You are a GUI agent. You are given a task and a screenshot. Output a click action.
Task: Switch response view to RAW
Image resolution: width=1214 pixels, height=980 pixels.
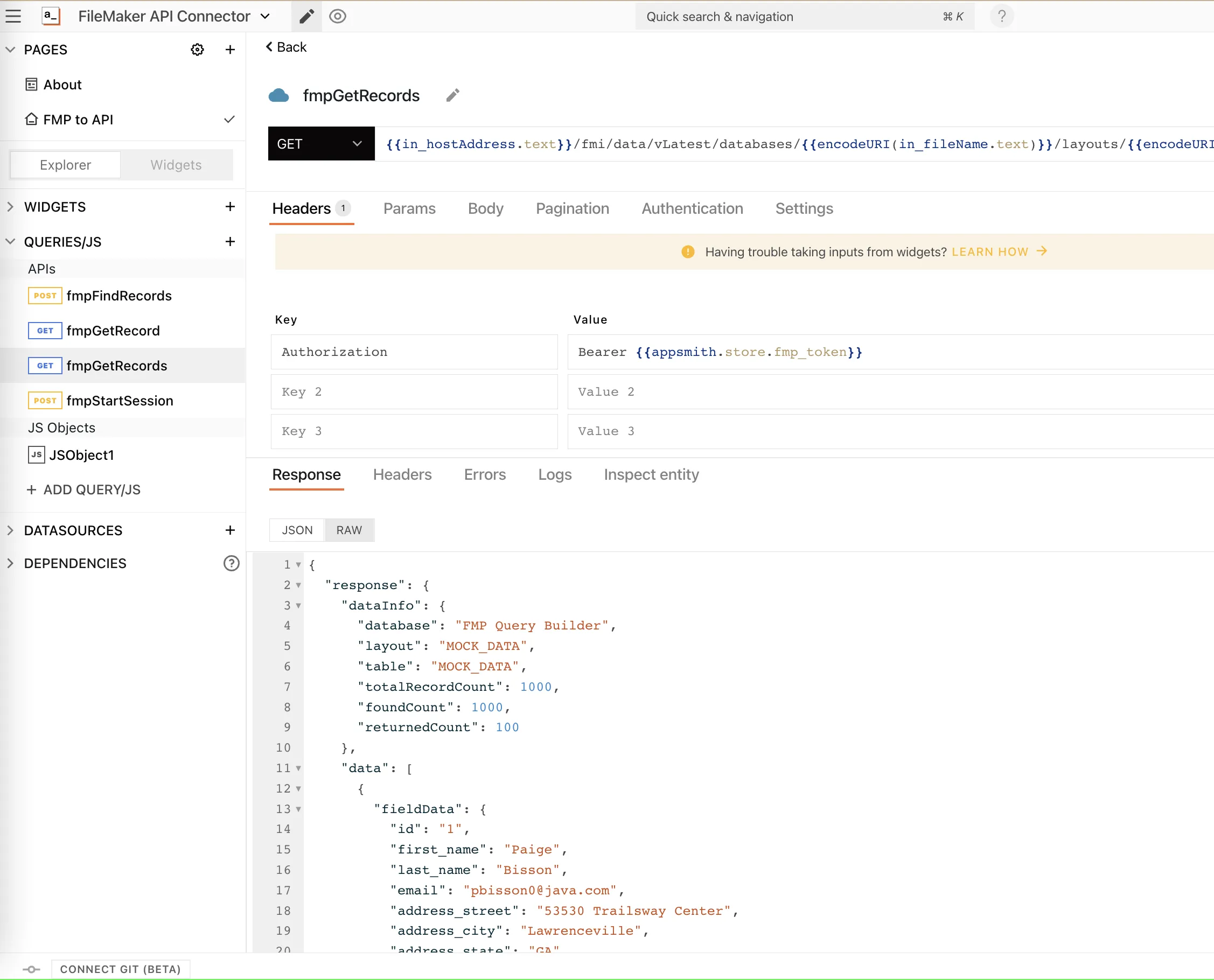[349, 529]
